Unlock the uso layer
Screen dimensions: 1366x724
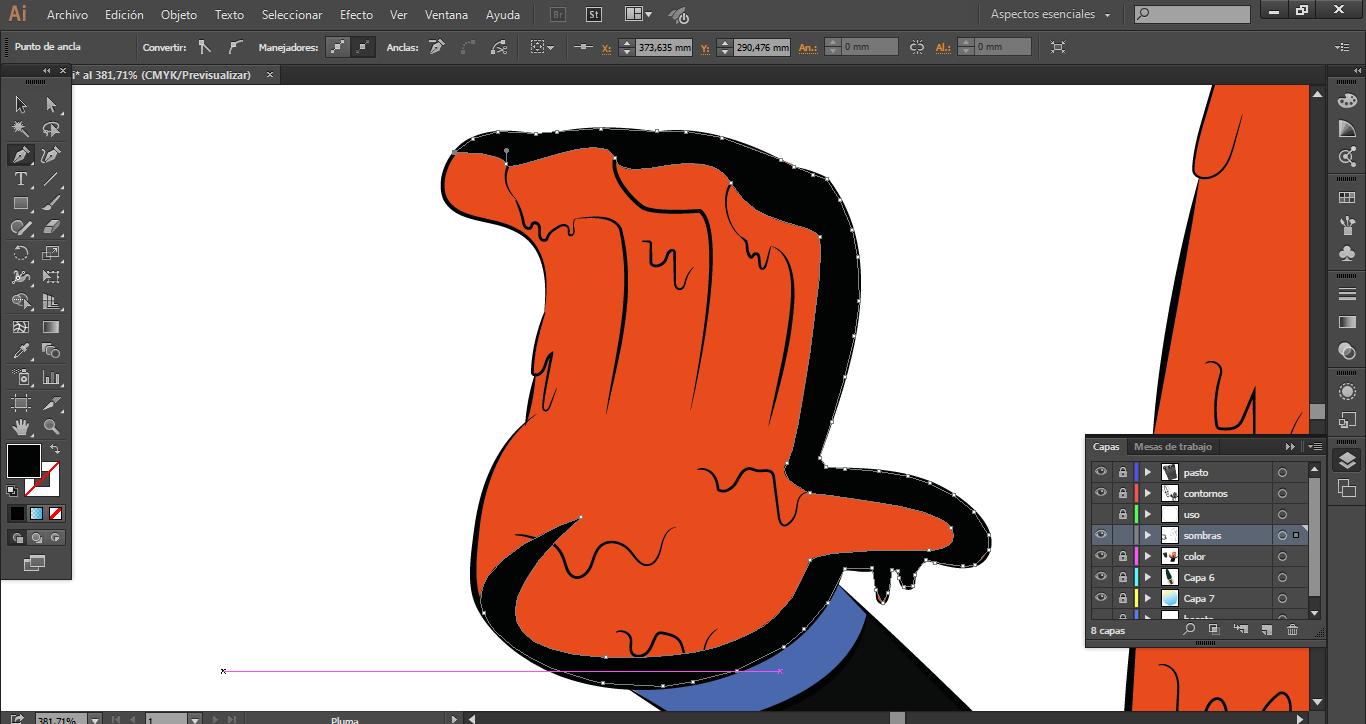(1123, 514)
